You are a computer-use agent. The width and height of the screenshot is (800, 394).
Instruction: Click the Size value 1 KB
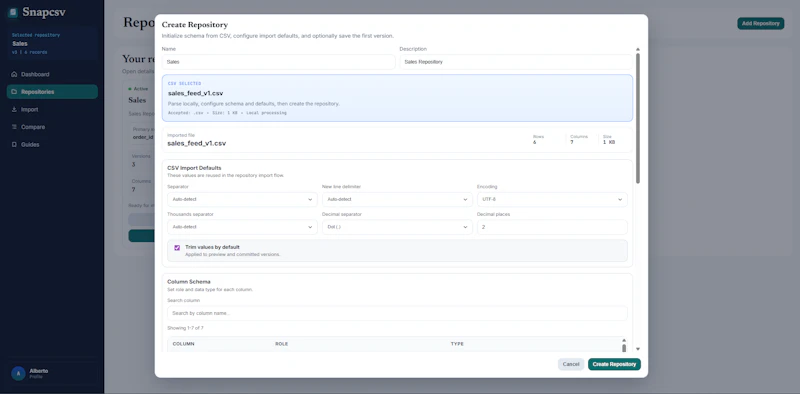click(x=609, y=142)
